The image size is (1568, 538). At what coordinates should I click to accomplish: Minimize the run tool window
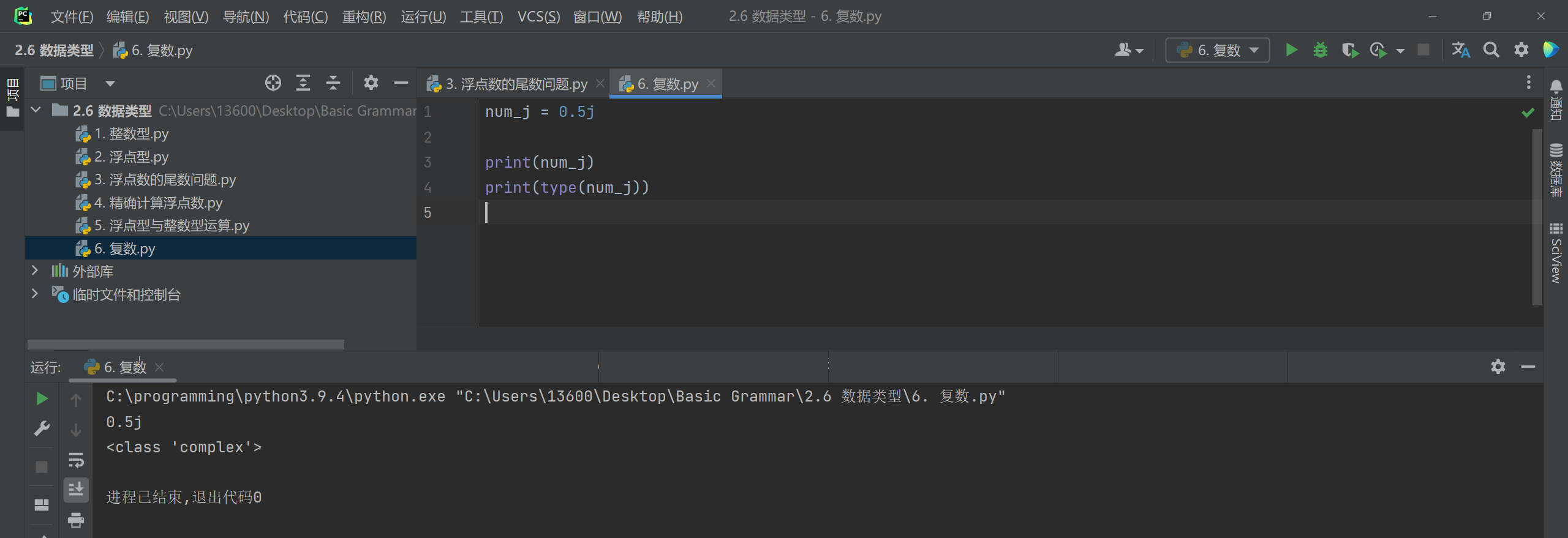click(1528, 367)
